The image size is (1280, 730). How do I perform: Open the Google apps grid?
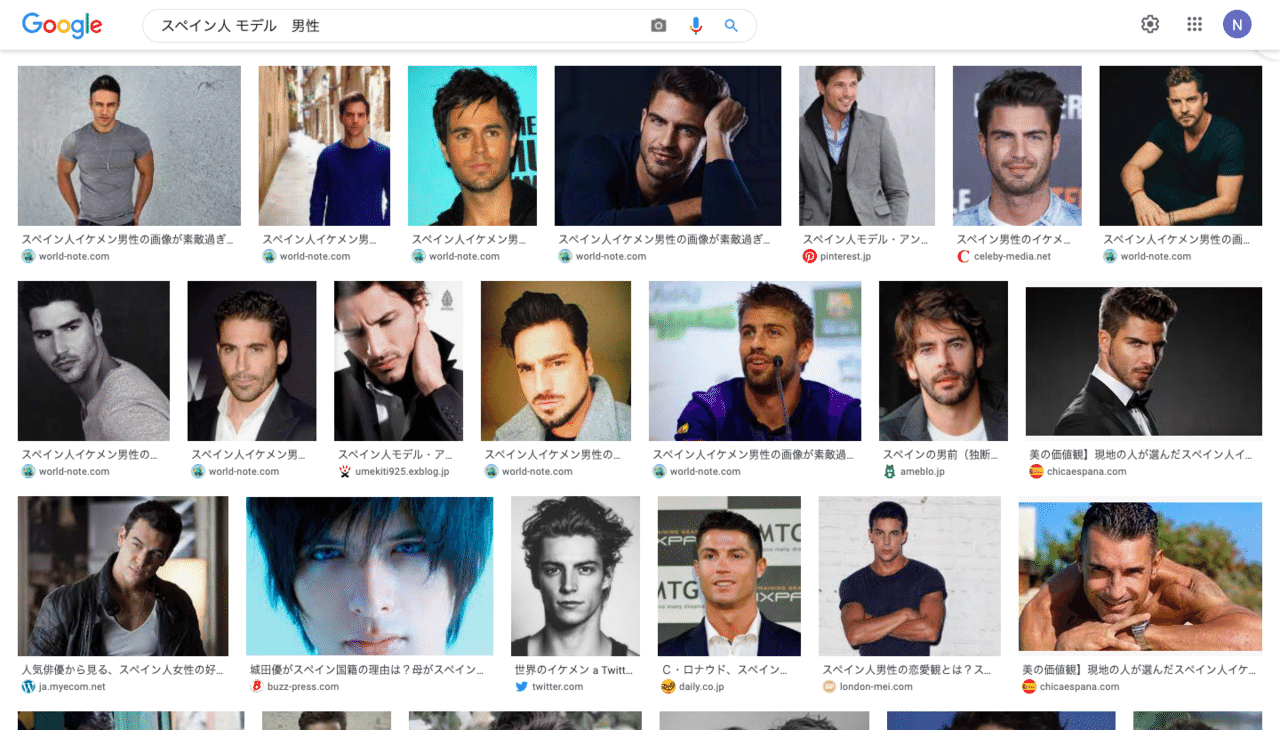pos(1194,25)
